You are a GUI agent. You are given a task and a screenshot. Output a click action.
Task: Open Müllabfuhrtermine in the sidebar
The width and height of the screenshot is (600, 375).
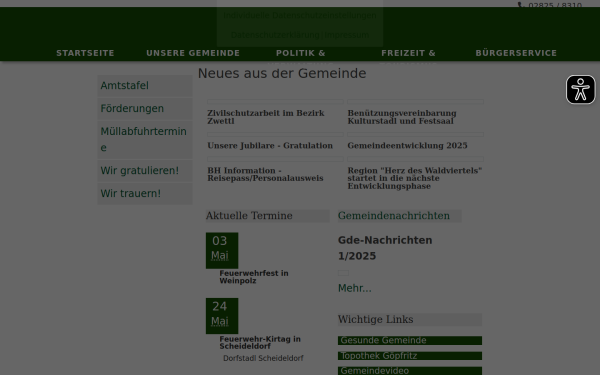(x=145, y=139)
